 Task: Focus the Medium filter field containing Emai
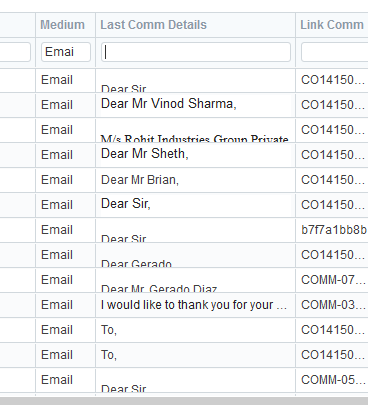[x=66, y=52]
